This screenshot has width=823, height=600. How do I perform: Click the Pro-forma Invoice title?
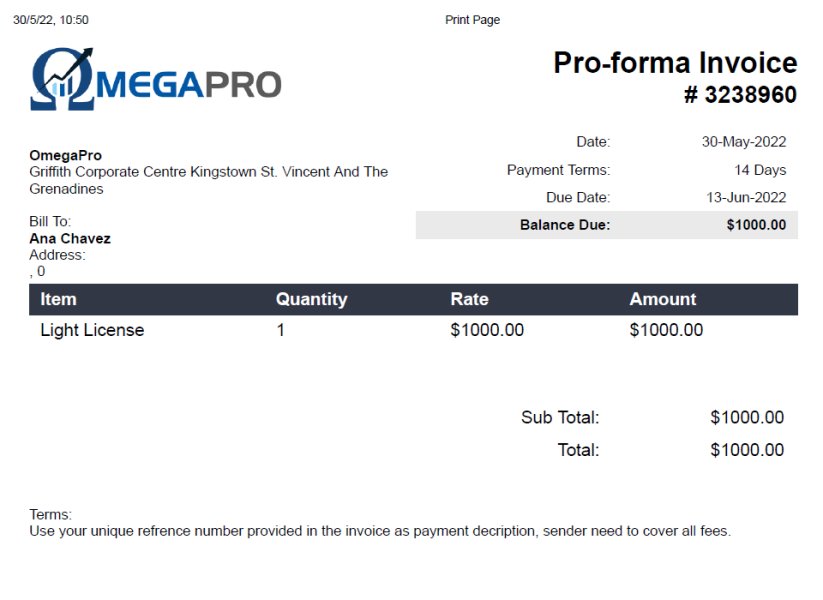[675, 63]
